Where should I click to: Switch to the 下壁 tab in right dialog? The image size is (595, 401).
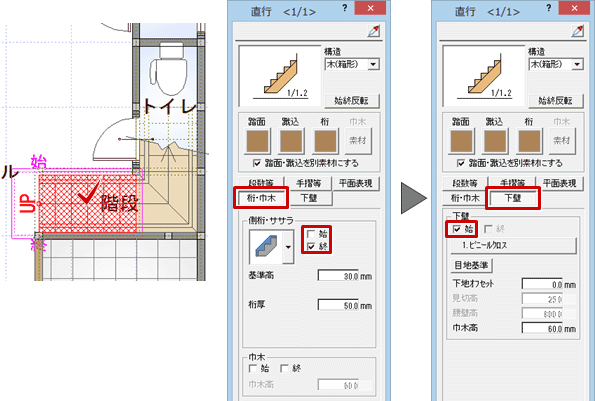pos(513,198)
